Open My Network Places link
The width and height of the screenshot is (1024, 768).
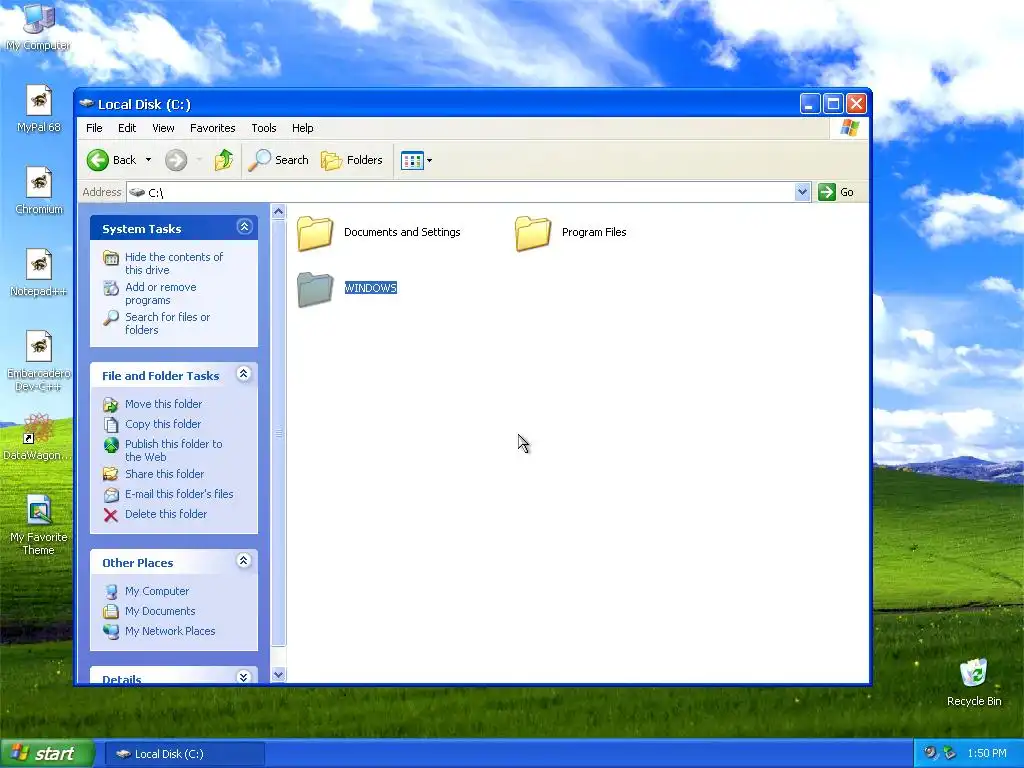click(170, 631)
